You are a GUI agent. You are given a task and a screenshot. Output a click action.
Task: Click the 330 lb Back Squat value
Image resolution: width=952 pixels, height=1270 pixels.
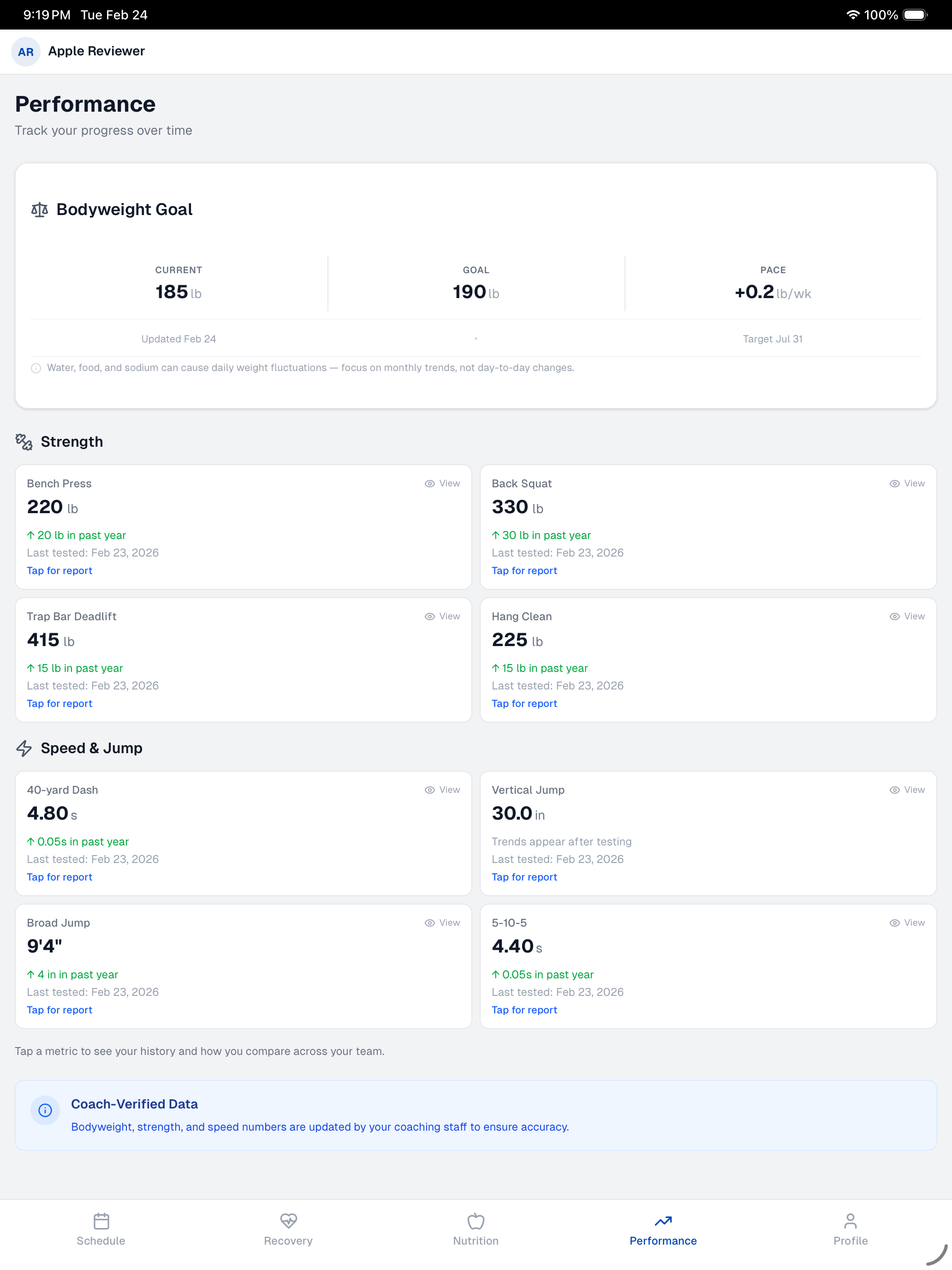tap(518, 507)
